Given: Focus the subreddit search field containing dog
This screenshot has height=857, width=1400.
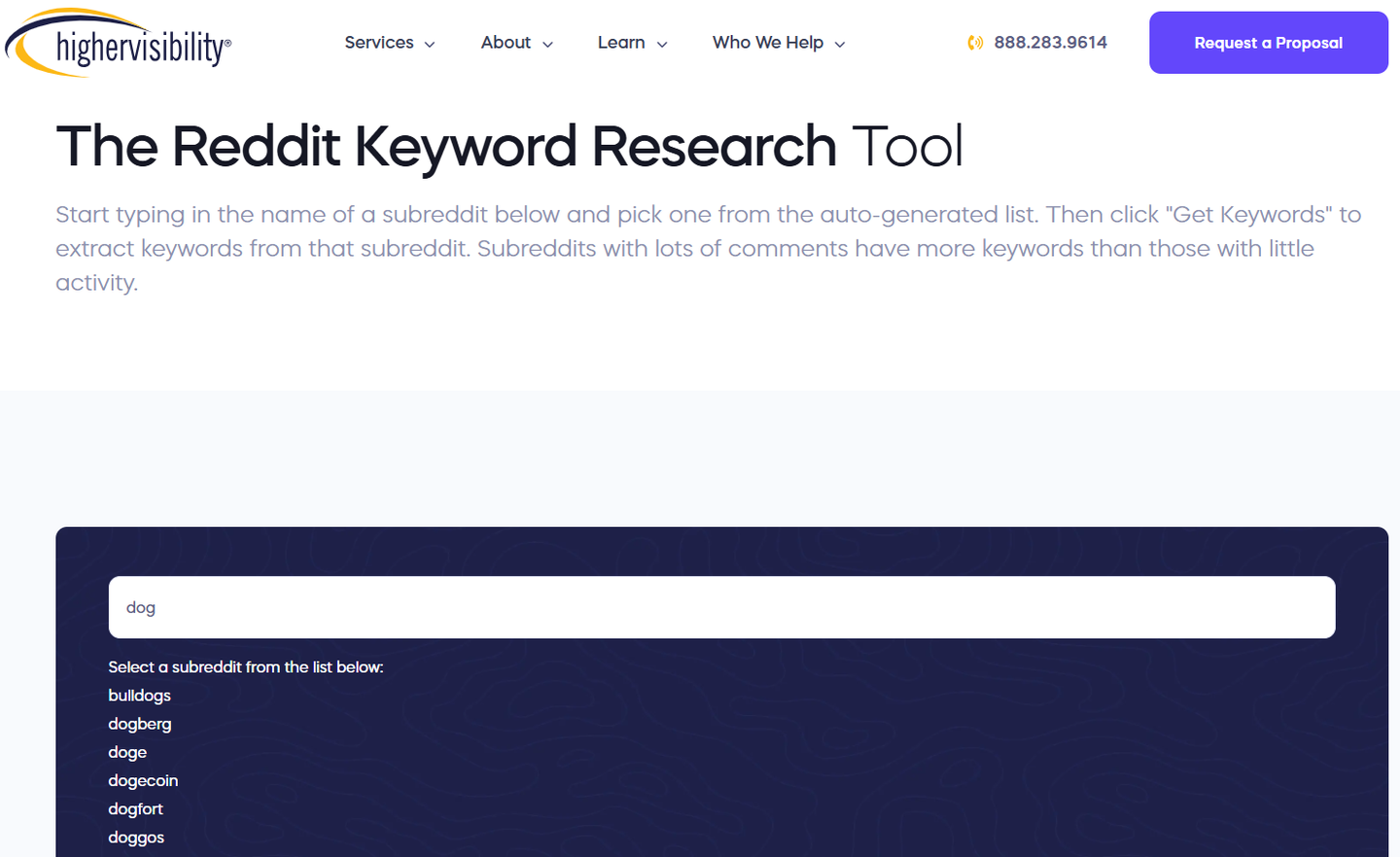Looking at the screenshot, I should pyautogui.click(x=721, y=607).
